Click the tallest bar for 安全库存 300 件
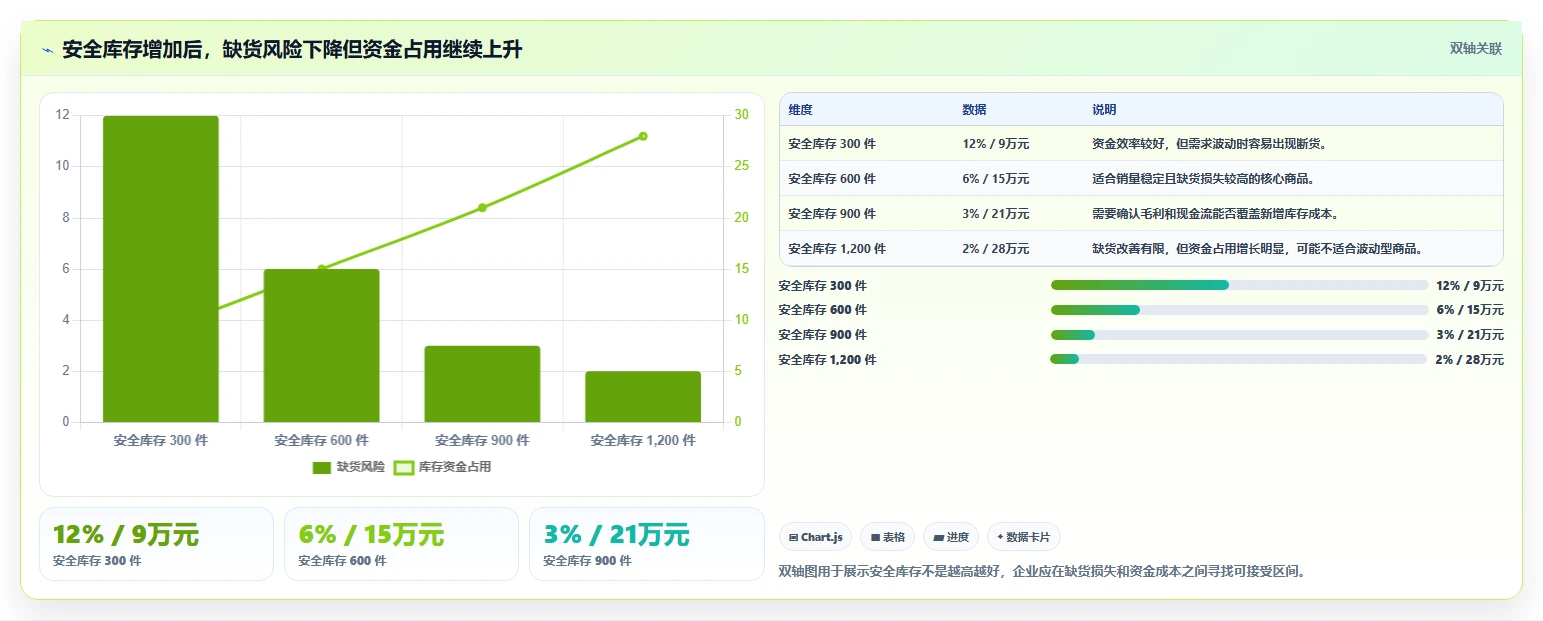Screen dimensions: 1543x621 click(x=161, y=269)
